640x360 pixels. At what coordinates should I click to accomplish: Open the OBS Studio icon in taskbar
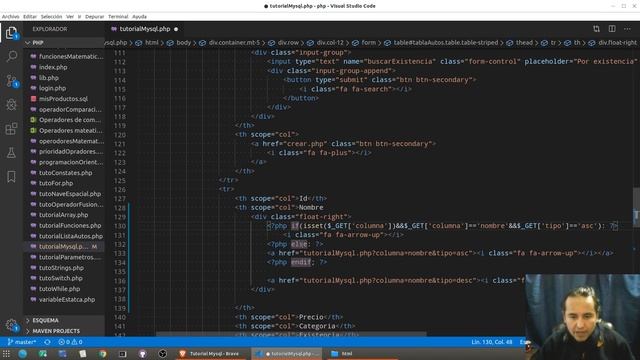tap(162, 353)
